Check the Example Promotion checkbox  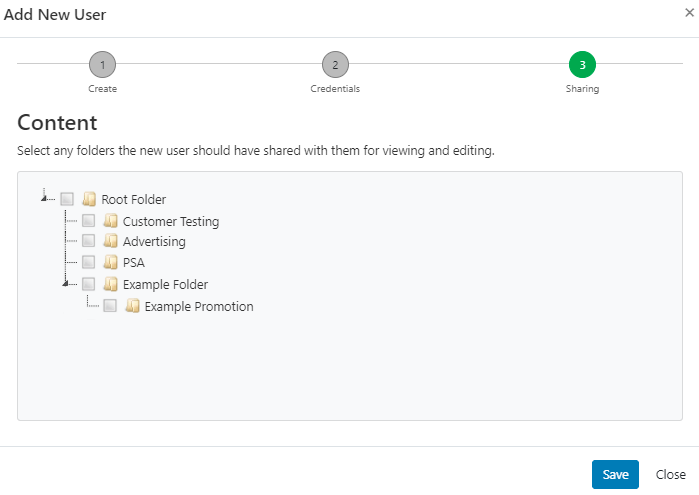(x=110, y=306)
